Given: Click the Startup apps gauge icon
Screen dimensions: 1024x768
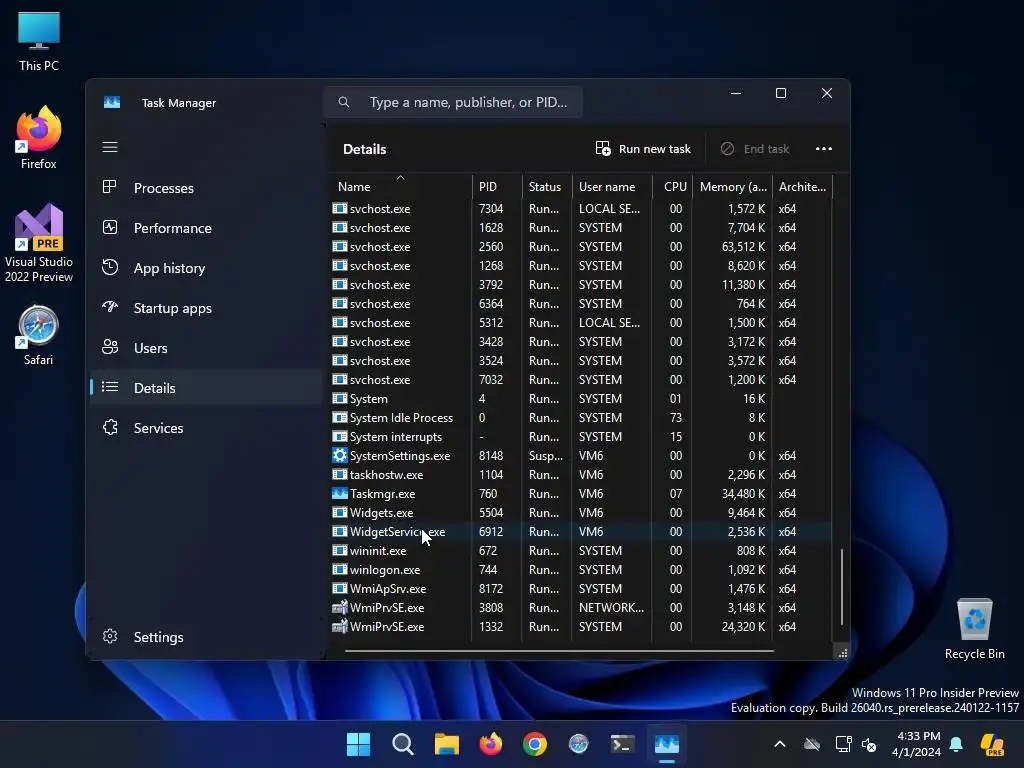Looking at the screenshot, I should 110,307.
